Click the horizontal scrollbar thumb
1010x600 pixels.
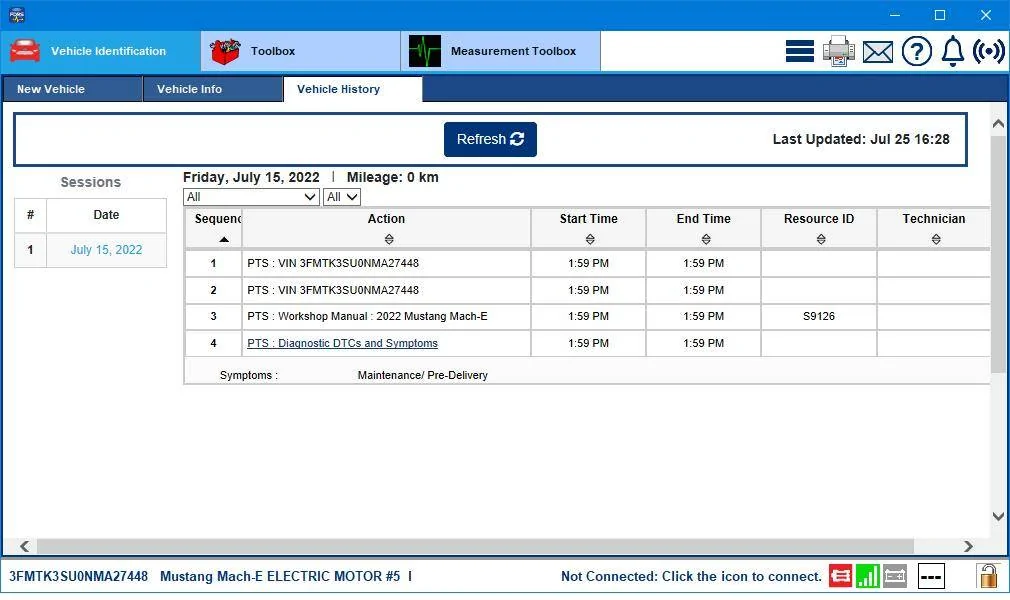click(x=475, y=547)
